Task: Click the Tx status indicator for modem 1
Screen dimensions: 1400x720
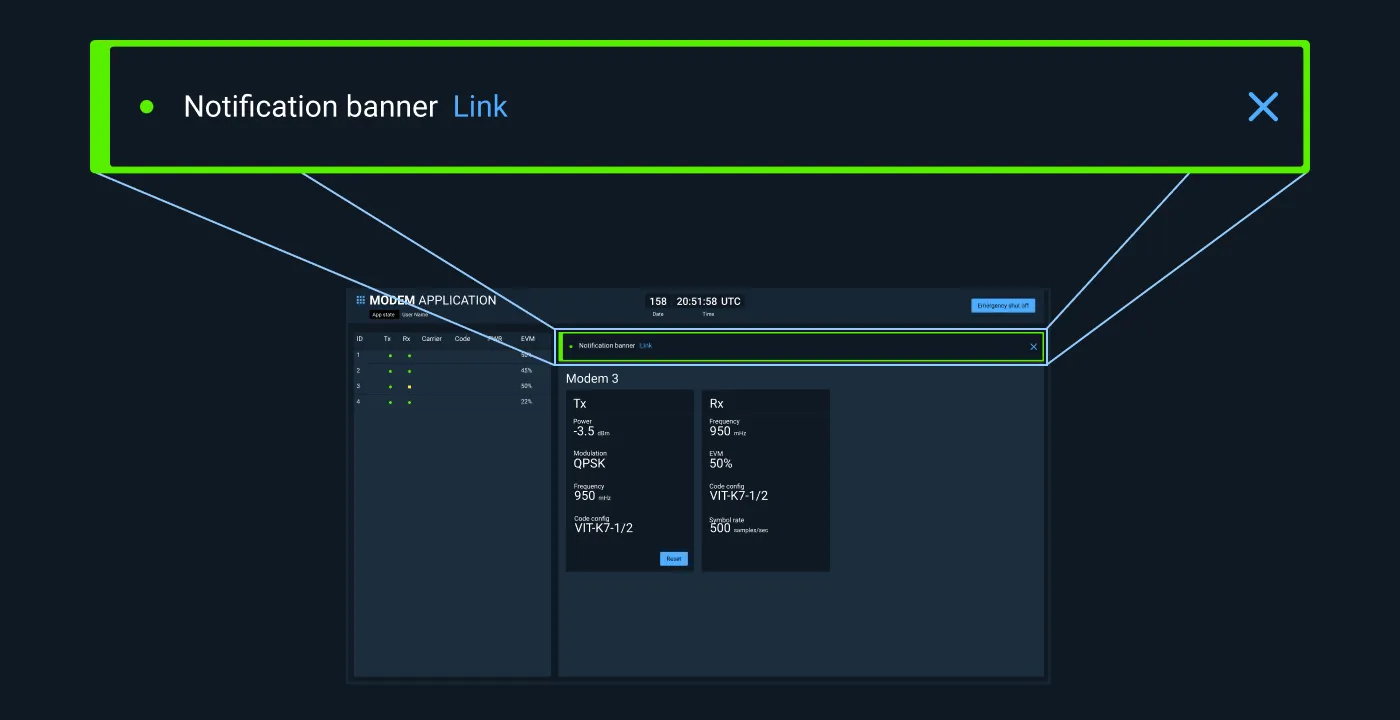Action: (x=390, y=356)
